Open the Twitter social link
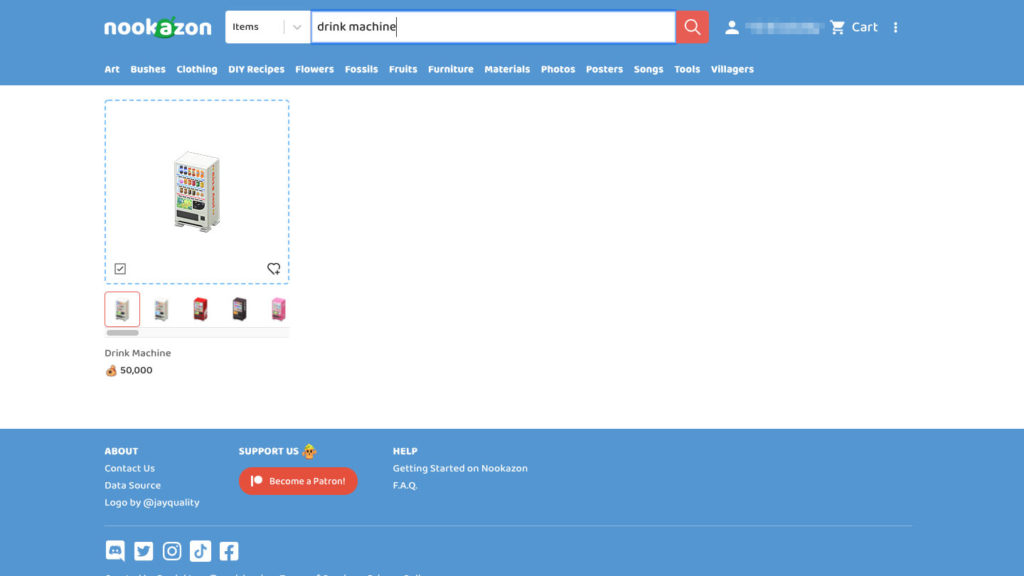The height and width of the screenshot is (576, 1024). (x=144, y=551)
